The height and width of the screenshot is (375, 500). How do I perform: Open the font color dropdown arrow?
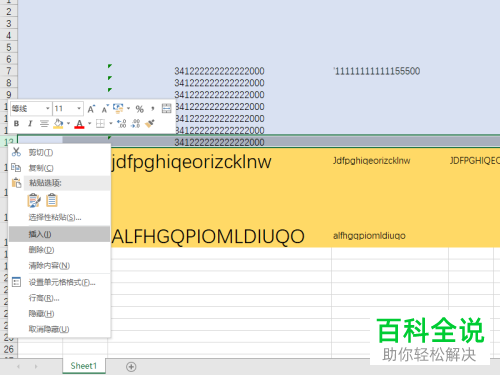[89, 124]
